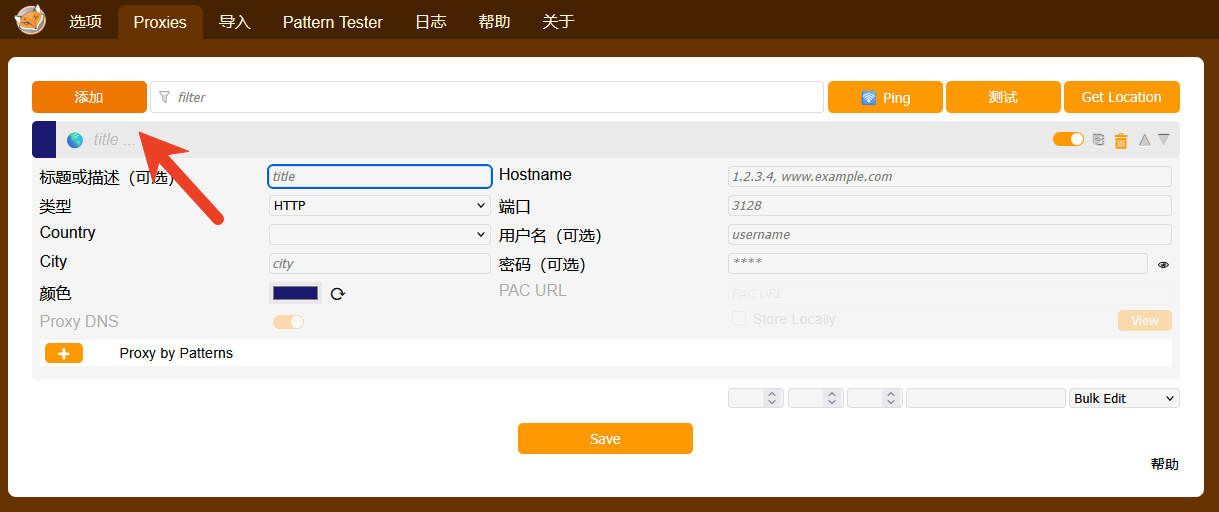Show password using the eye icon
This screenshot has height=512, width=1219.
pos(1163,265)
